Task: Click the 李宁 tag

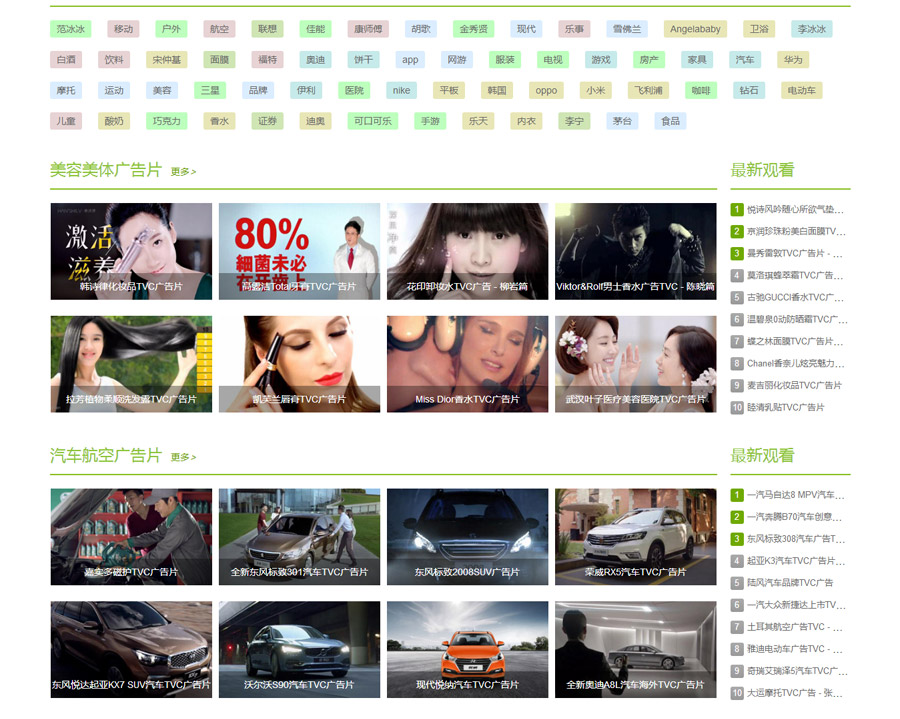Action: click(574, 121)
